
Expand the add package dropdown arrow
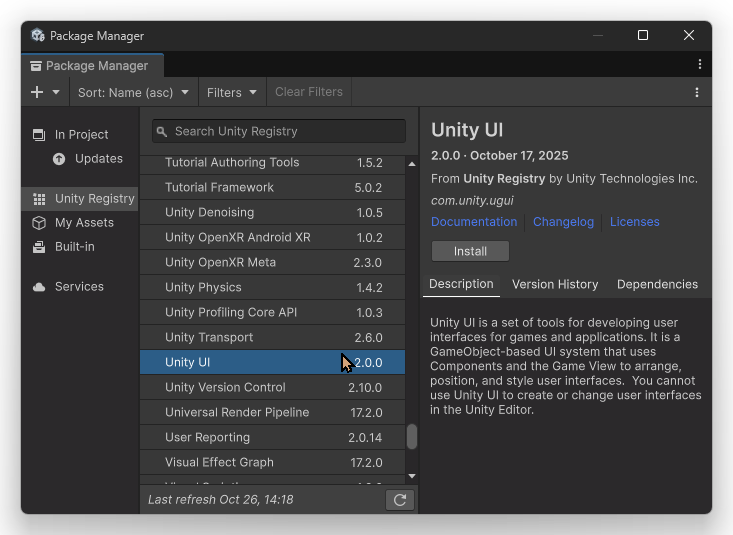pos(56,92)
